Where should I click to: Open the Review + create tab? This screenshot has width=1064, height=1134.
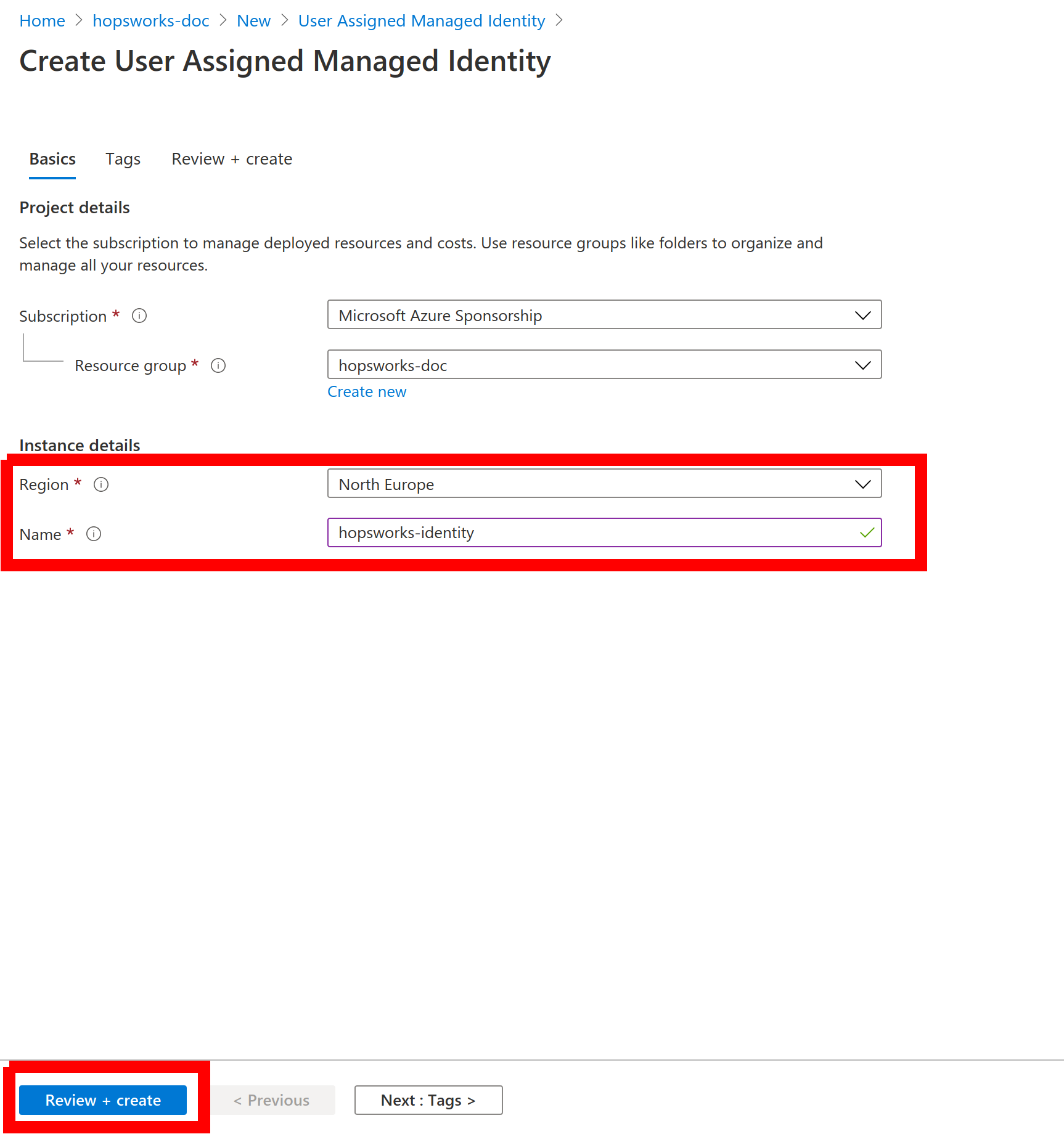(x=232, y=159)
